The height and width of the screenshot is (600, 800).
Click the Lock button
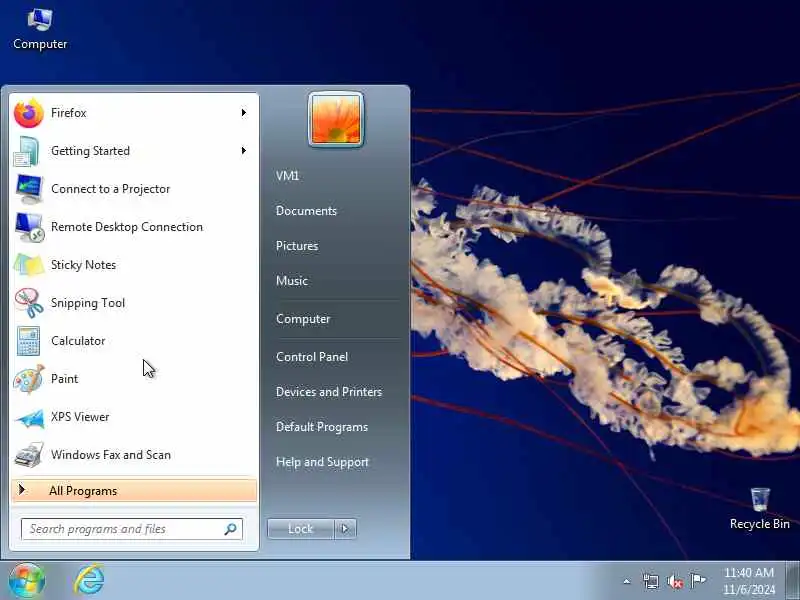301,529
